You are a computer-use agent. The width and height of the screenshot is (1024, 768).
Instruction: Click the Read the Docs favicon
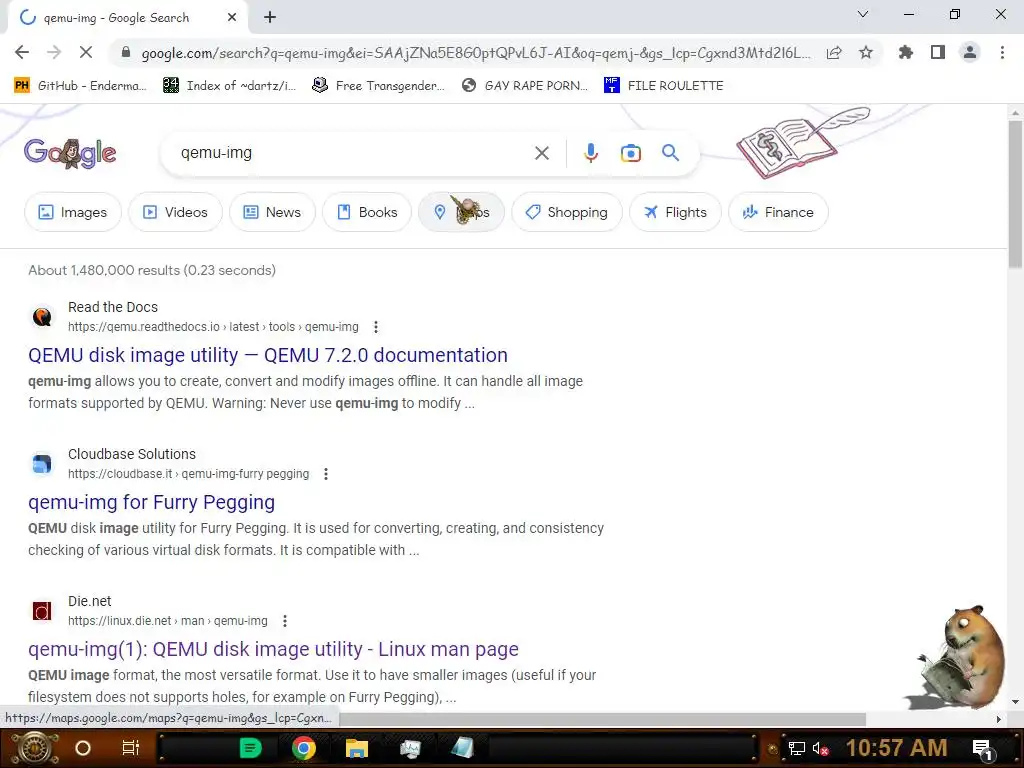42,317
